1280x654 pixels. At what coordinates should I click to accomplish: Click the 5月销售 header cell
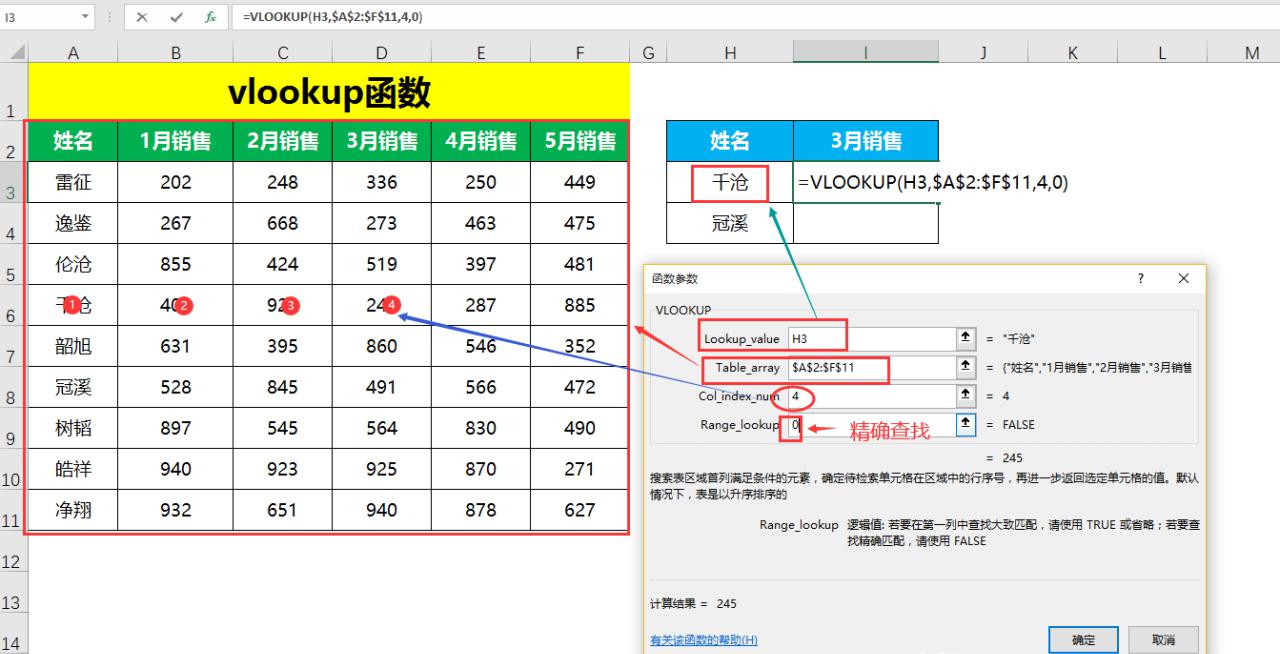point(580,142)
